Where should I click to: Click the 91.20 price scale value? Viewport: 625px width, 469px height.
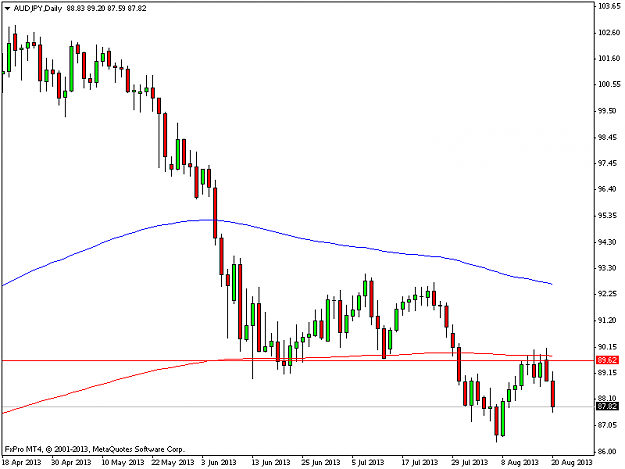pyautogui.click(x=609, y=320)
